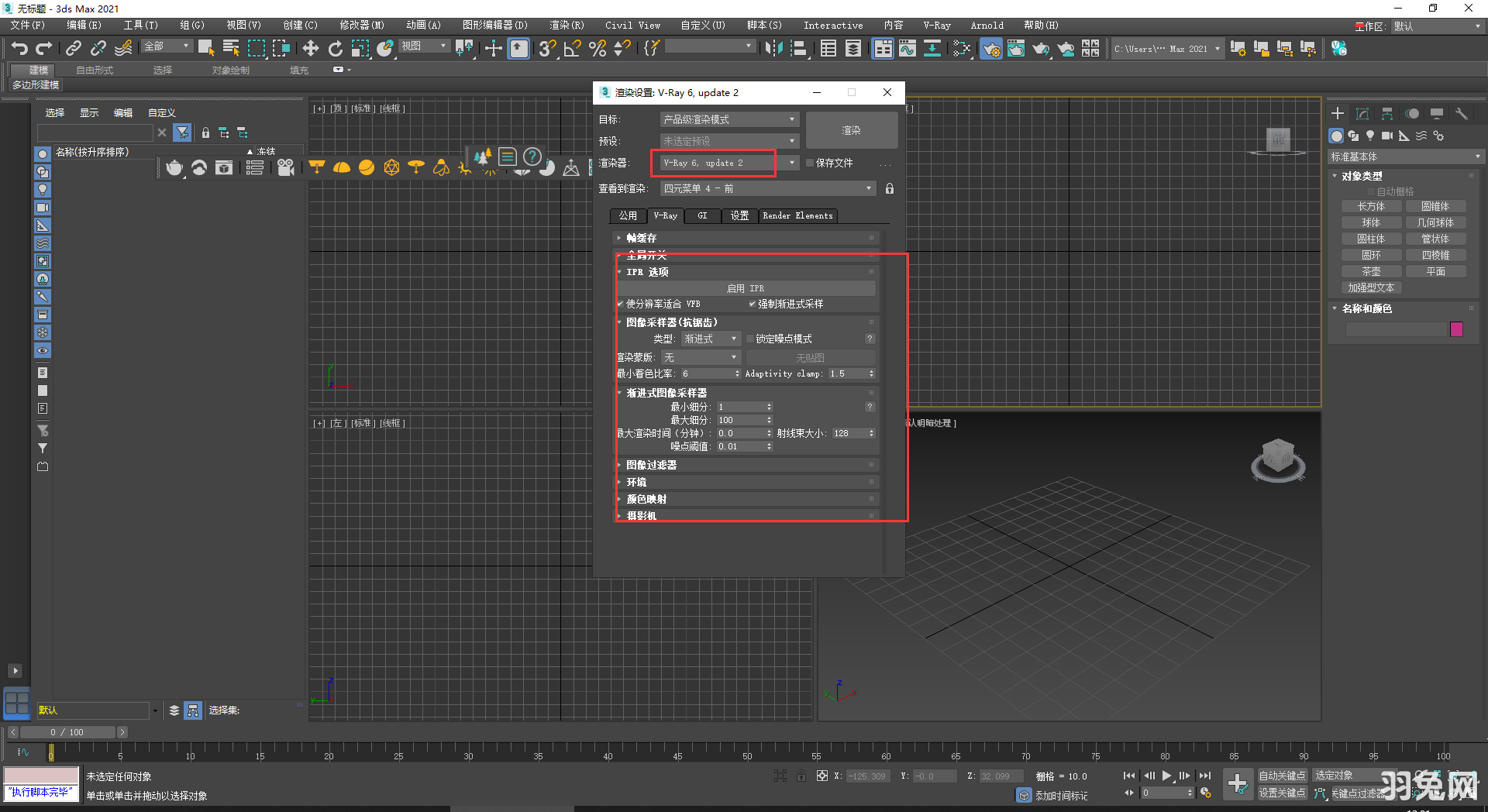
Task: Activate the Mirror tool
Action: (x=773, y=48)
